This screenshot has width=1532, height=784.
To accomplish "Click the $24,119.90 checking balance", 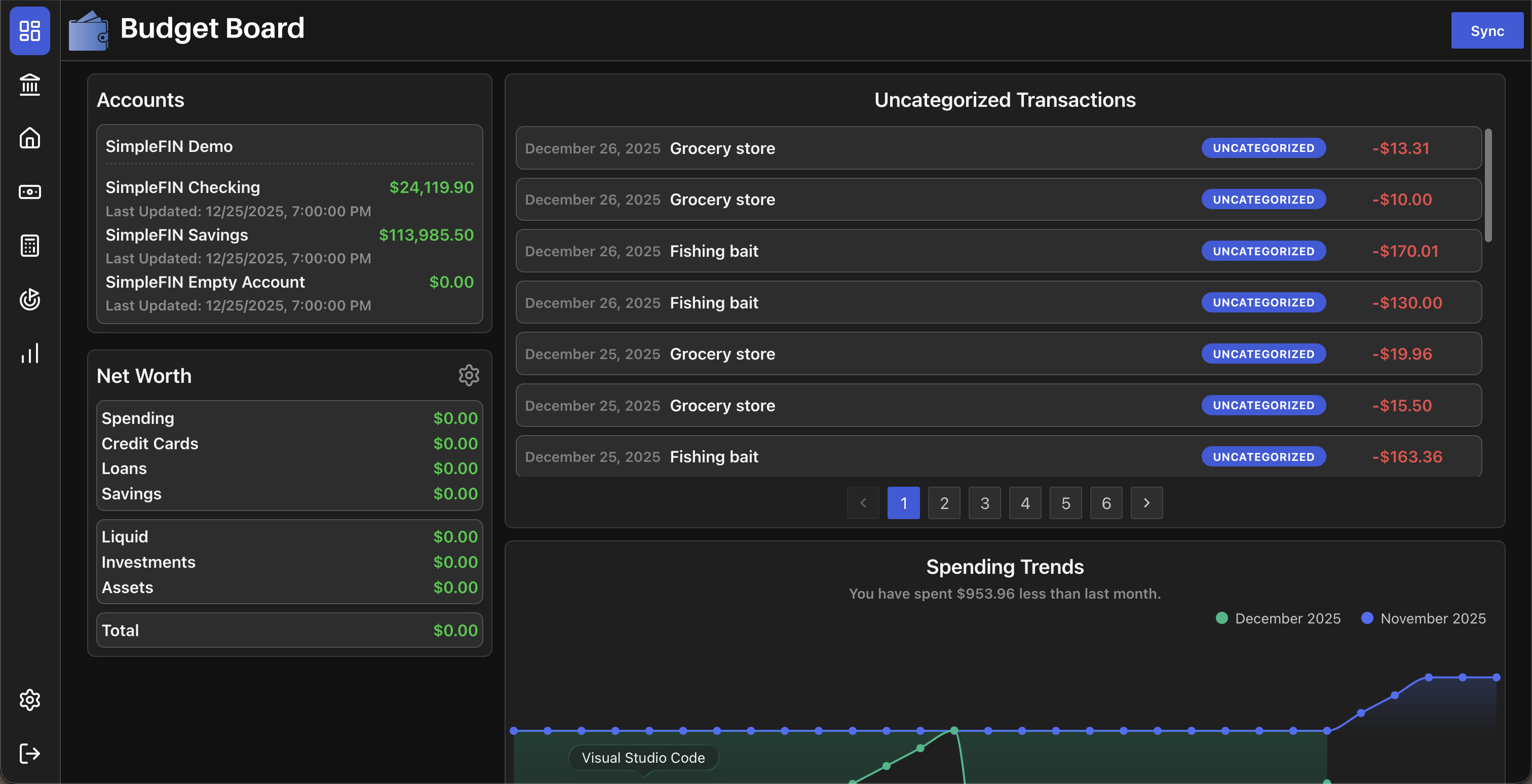I will point(431,187).
